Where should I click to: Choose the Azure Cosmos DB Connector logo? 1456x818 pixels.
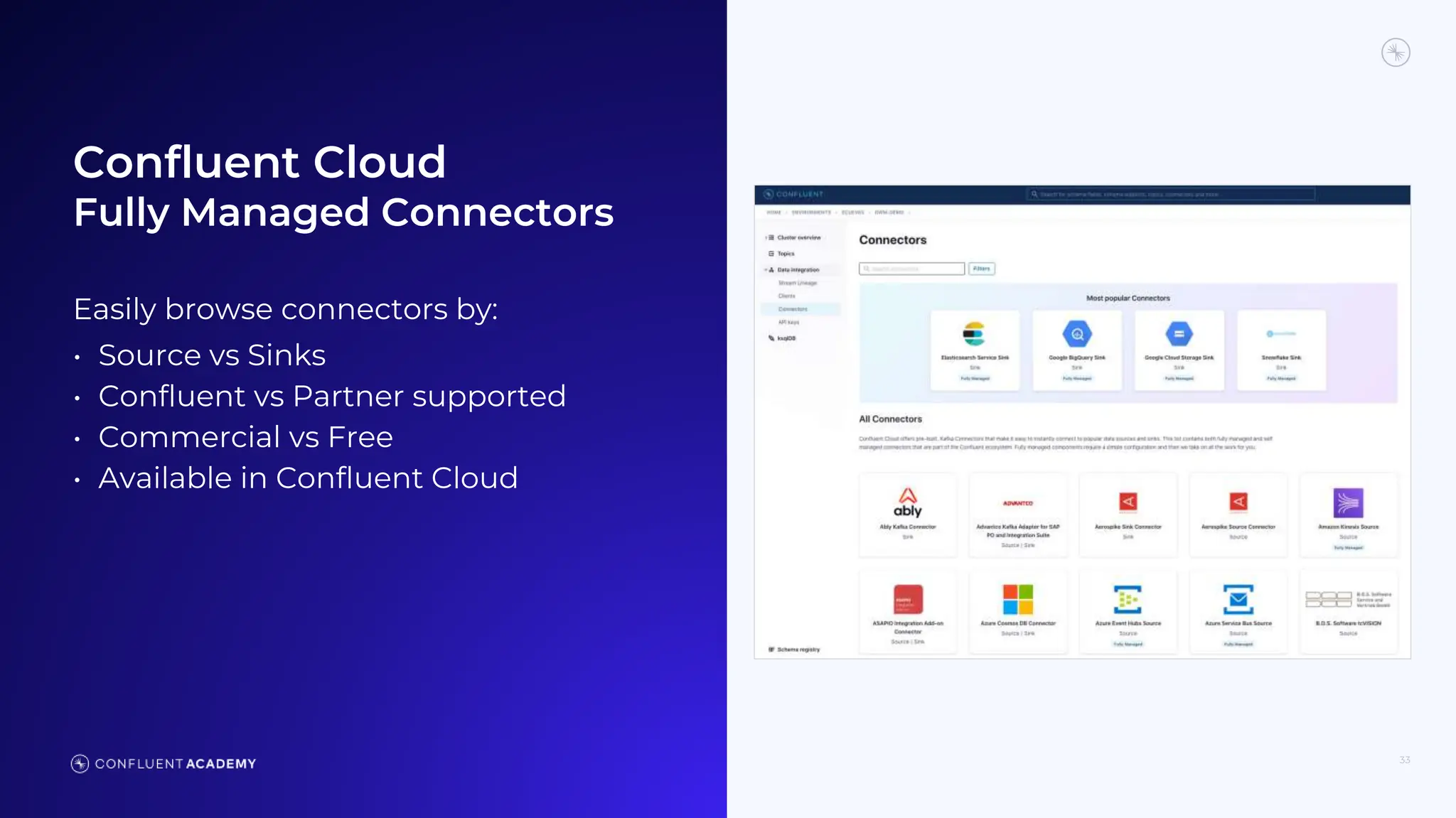[1017, 598]
